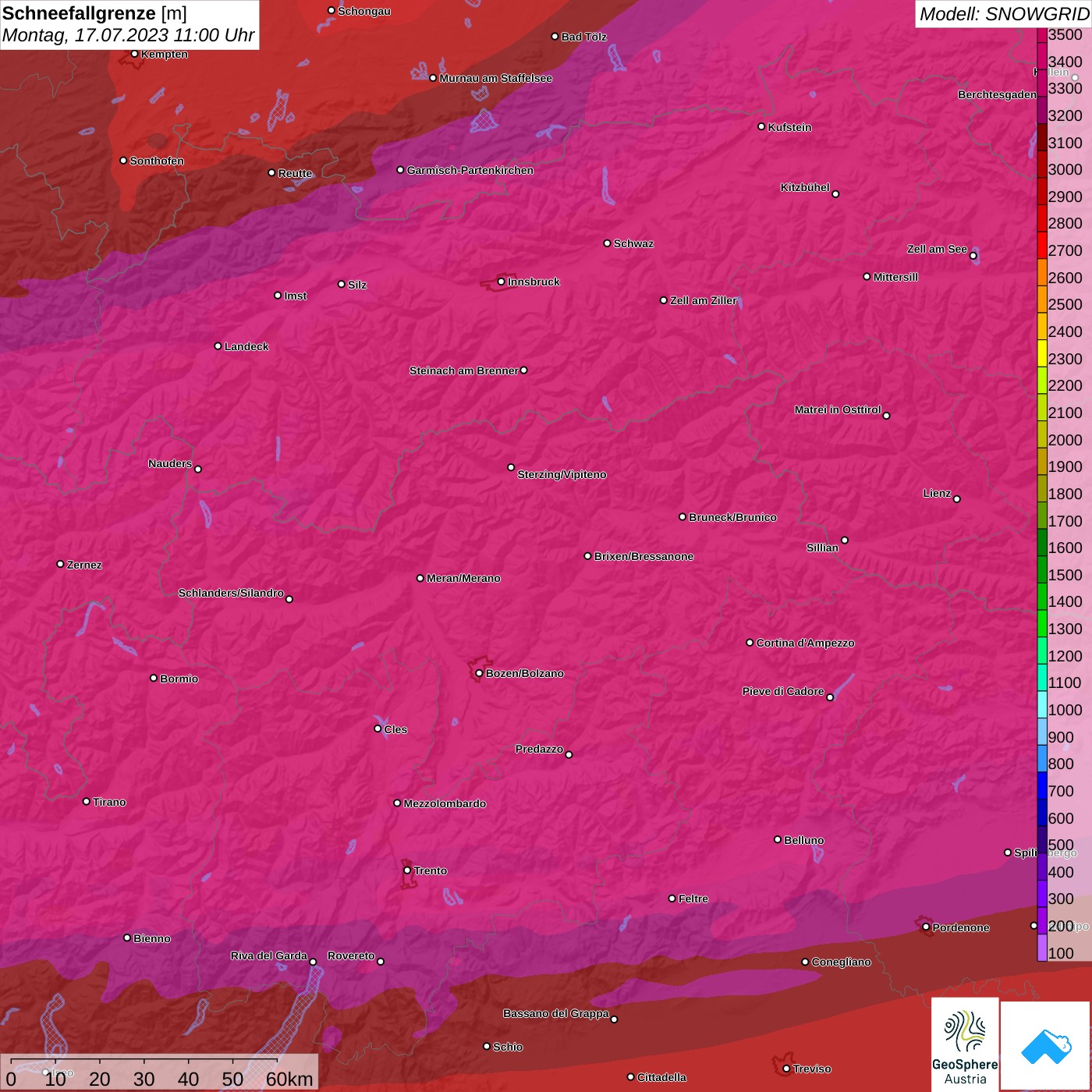Click the date Montag, 17.07.2023 11:00 Uhr
Viewport: 1092px width, 1092px height.
click(x=129, y=35)
